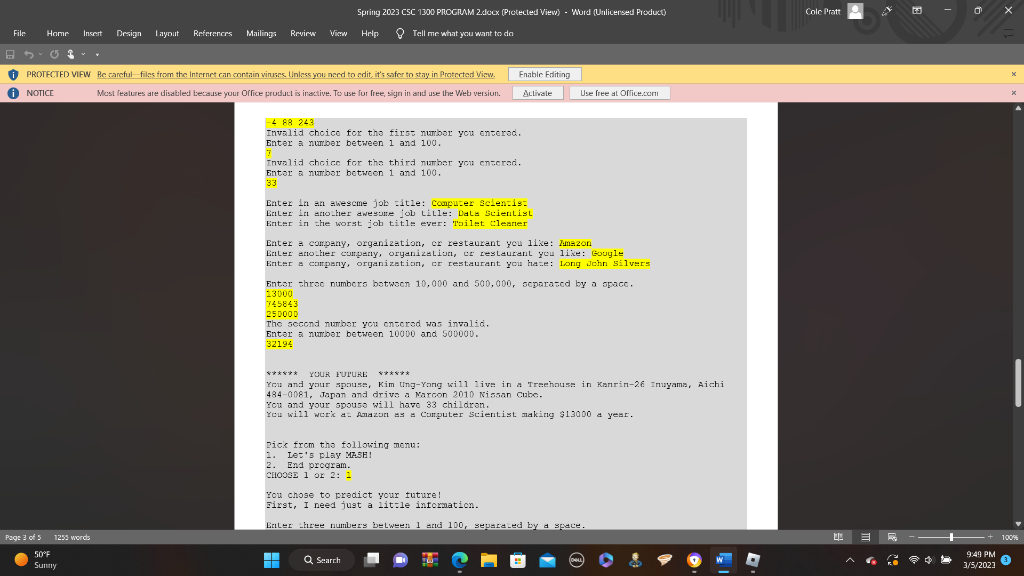Click the Print Layout icon in status bar
The height and width of the screenshot is (576, 1024).
tap(865, 536)
